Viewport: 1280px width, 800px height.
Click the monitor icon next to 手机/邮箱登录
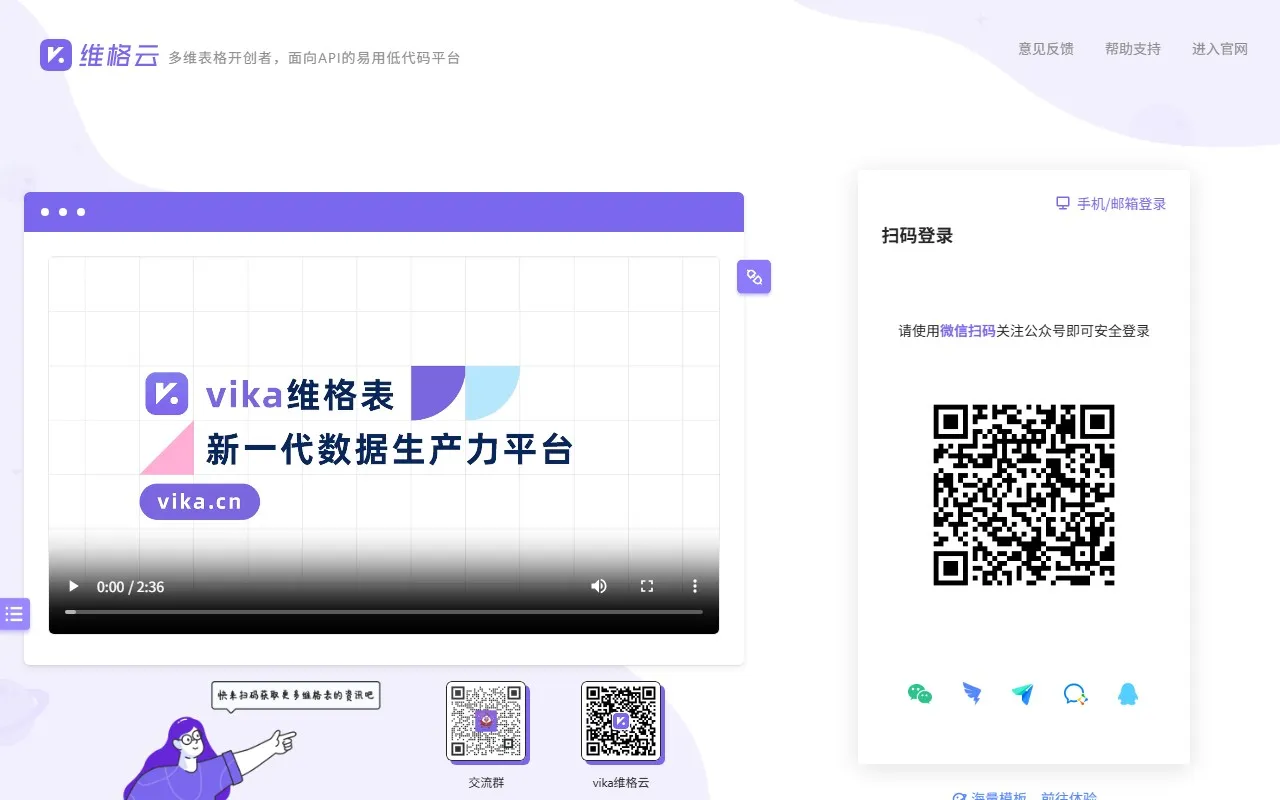click(1062, 203)
